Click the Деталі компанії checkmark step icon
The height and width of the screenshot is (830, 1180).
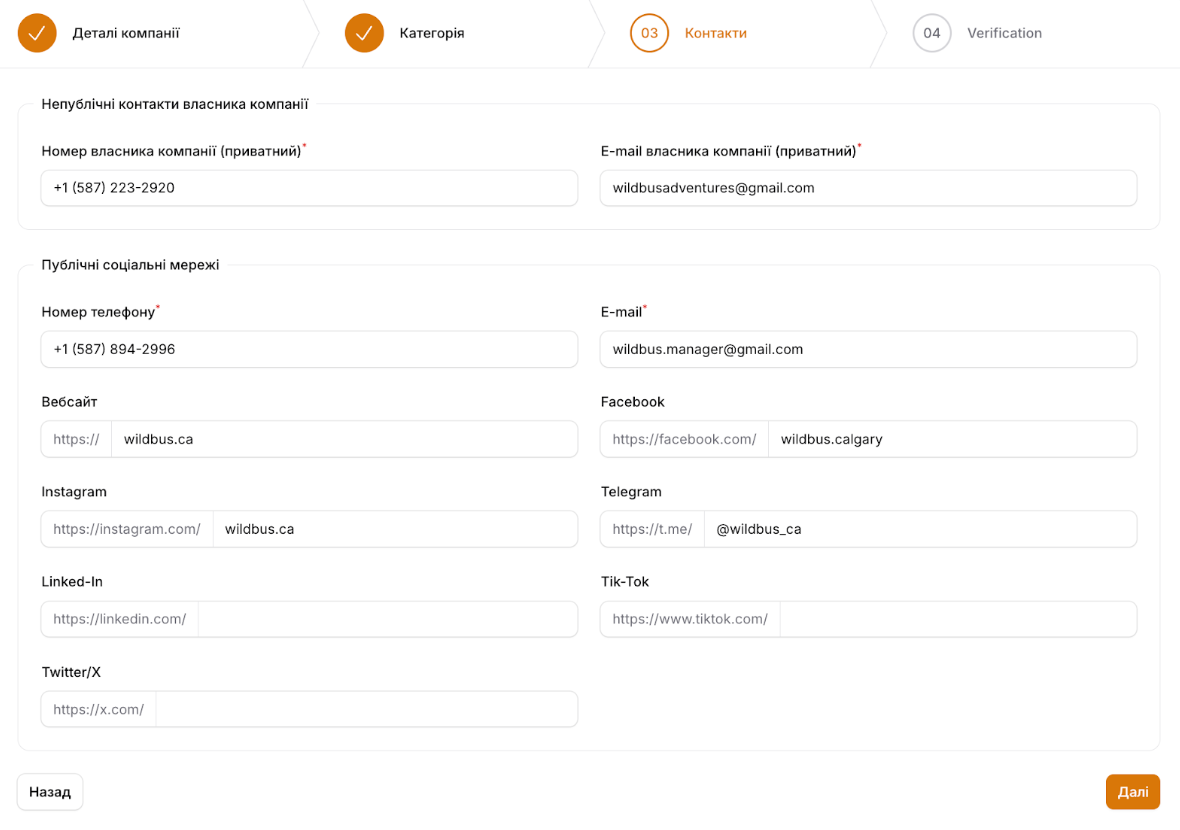37,33
